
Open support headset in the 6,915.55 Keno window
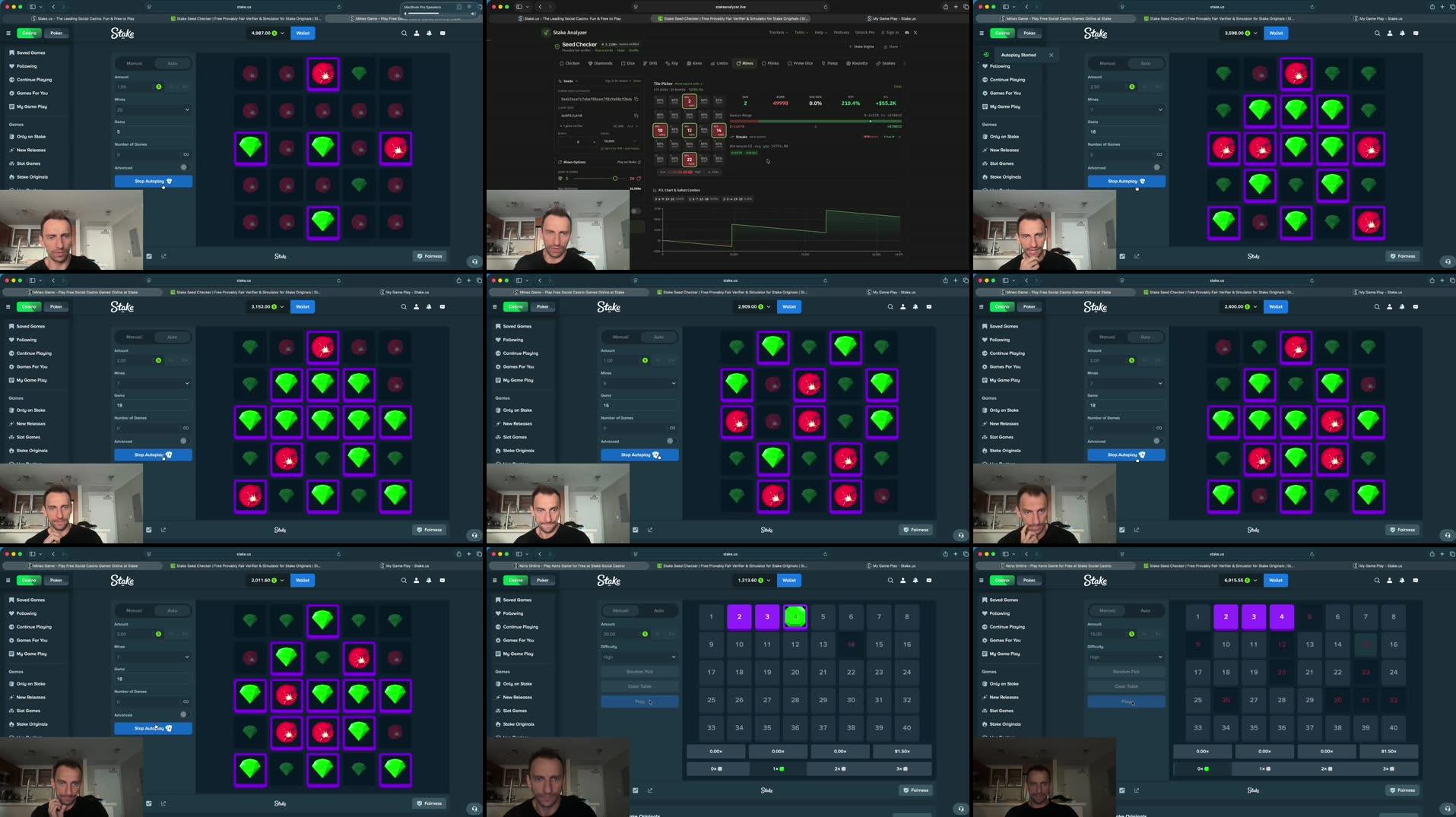pos(1448,809)
